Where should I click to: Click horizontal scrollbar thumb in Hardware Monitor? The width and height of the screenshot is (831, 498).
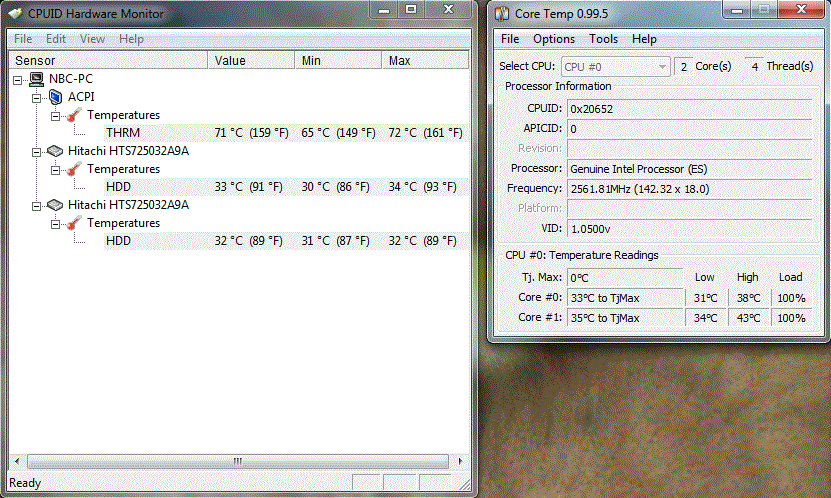click(237, 461)
